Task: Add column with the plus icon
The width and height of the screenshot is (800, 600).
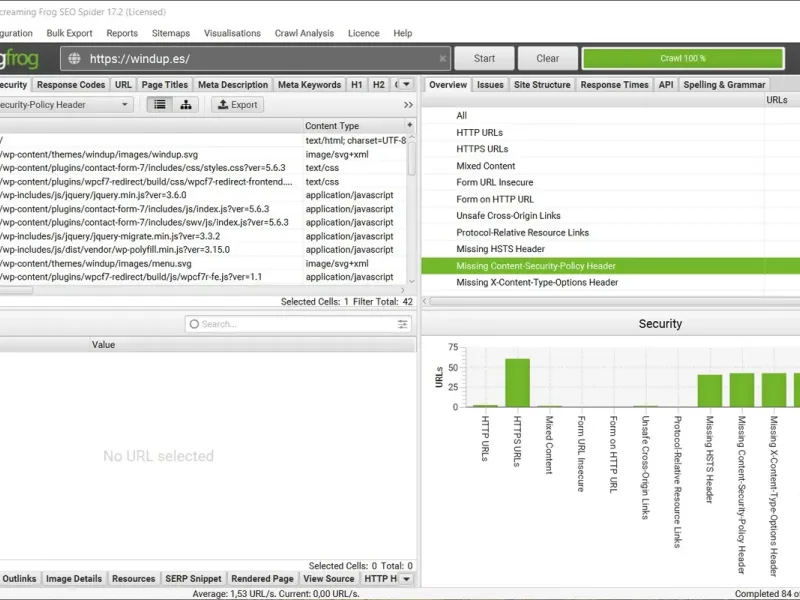Action: [410, 125]
